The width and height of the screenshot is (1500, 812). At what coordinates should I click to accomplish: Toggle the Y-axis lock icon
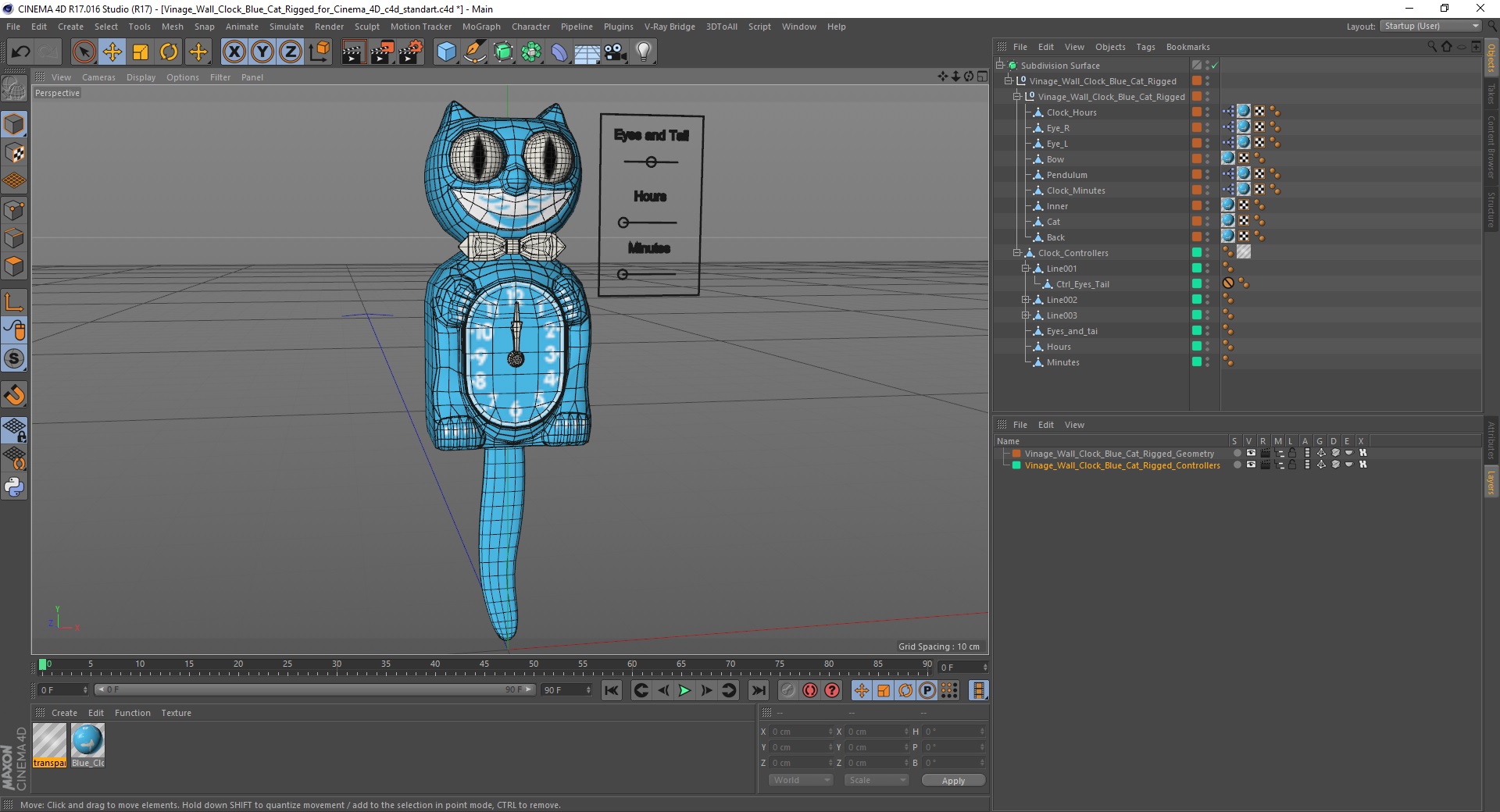[x=262, y=52]
